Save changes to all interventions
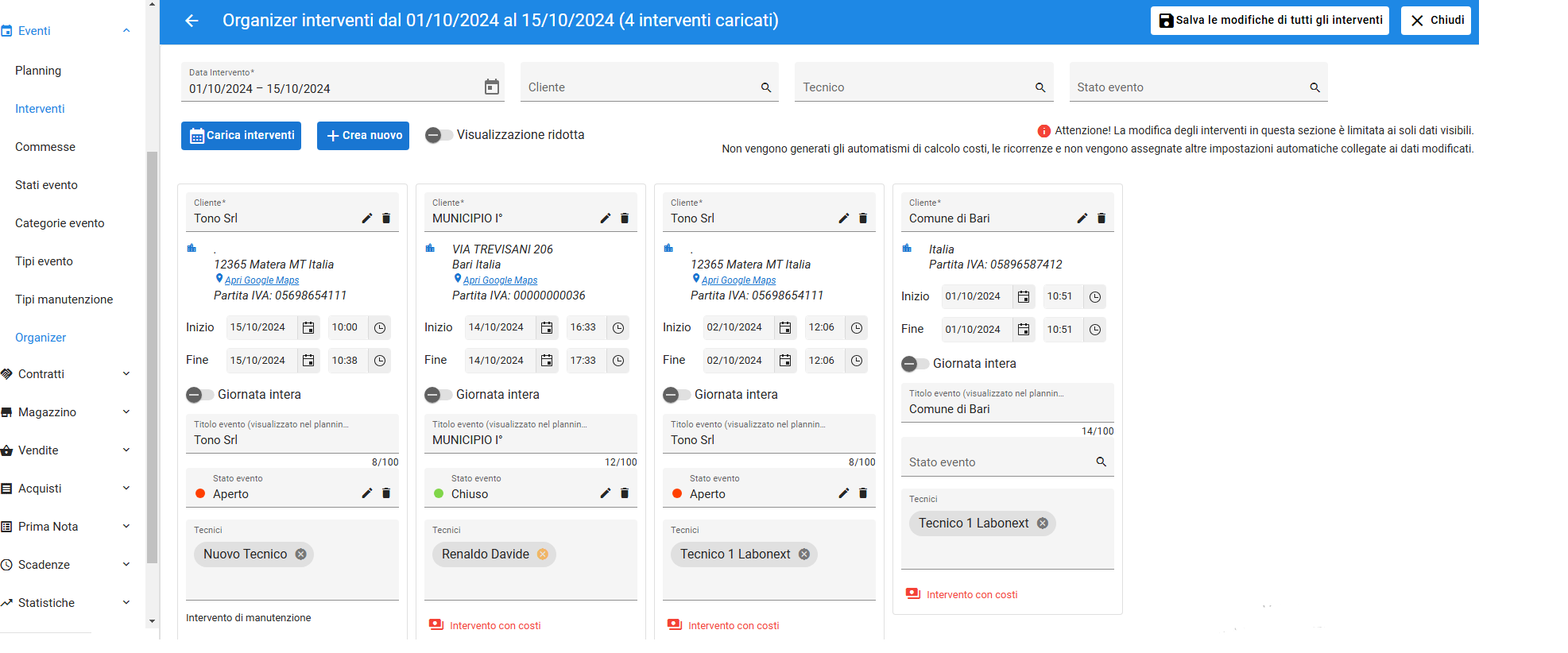This screenshot has width=1568, height=653. [x=1269, y=21]
